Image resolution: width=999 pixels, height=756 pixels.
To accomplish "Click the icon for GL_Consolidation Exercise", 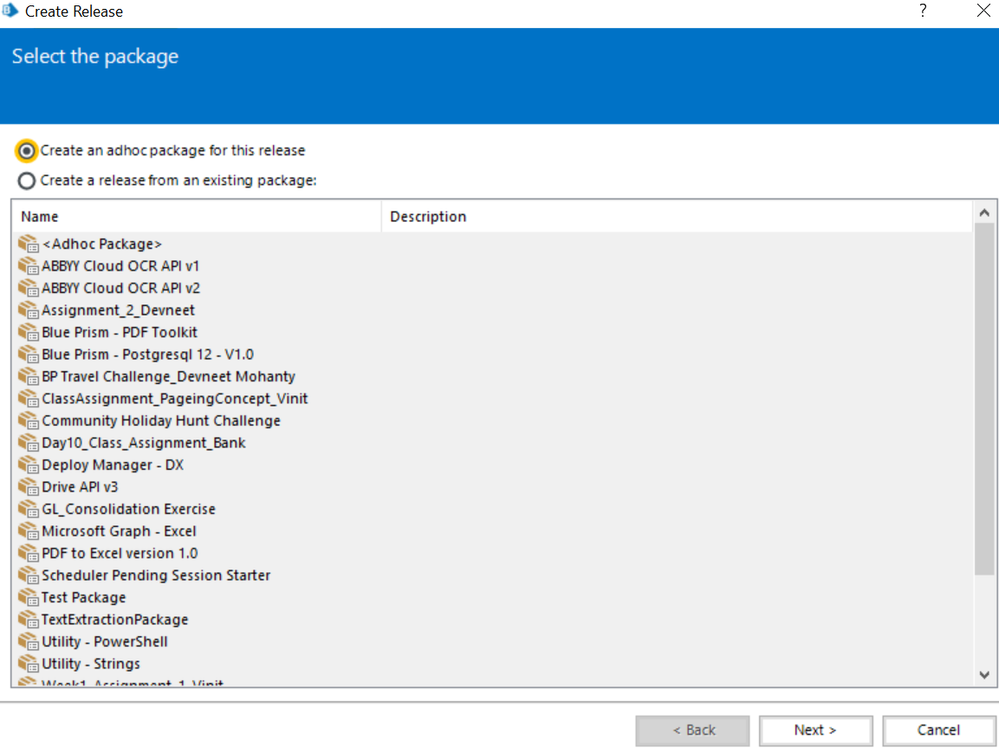I will point(29,509).
